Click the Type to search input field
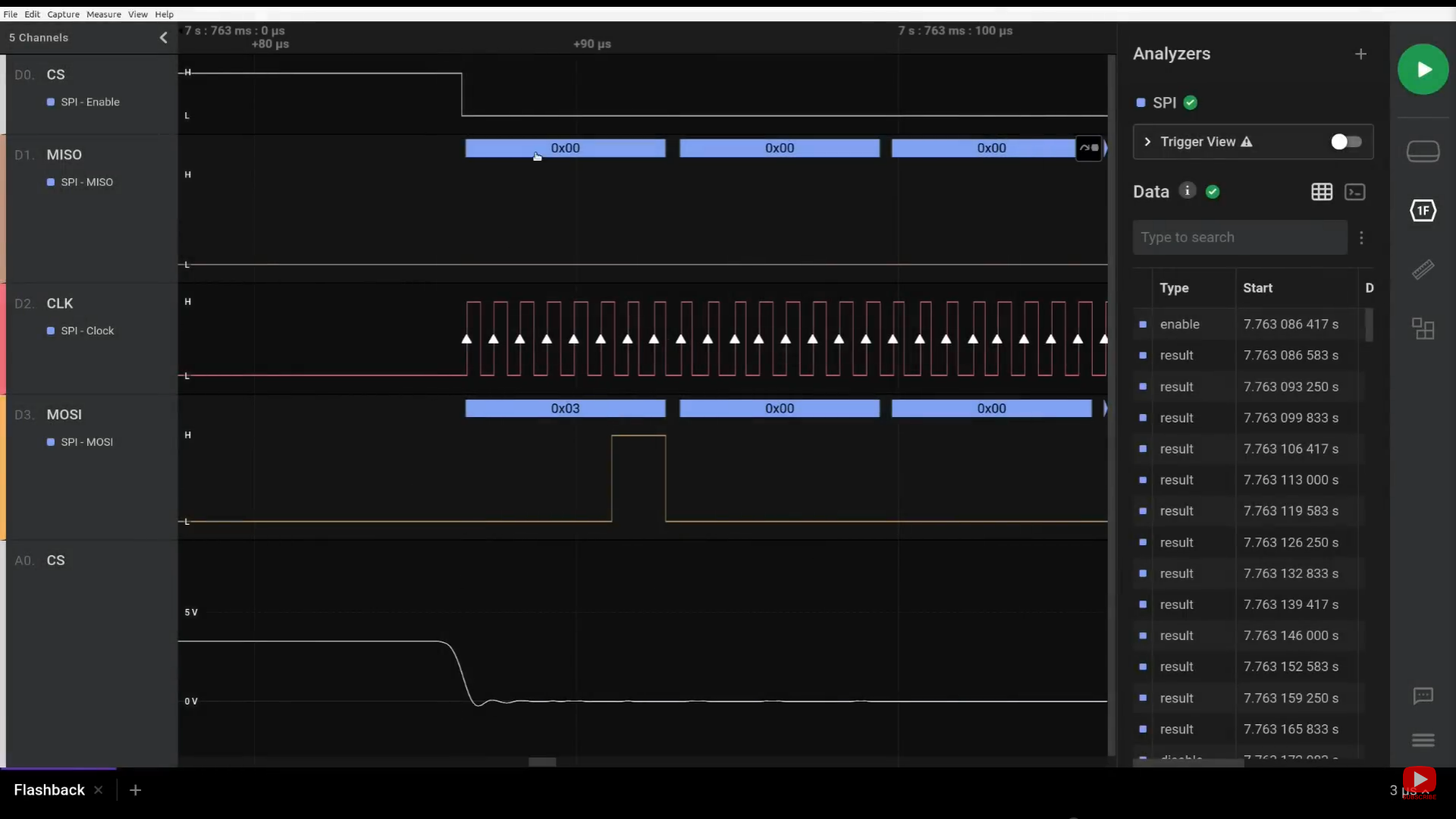The width and height of the screenshot is (1456, 819). 1240,237
